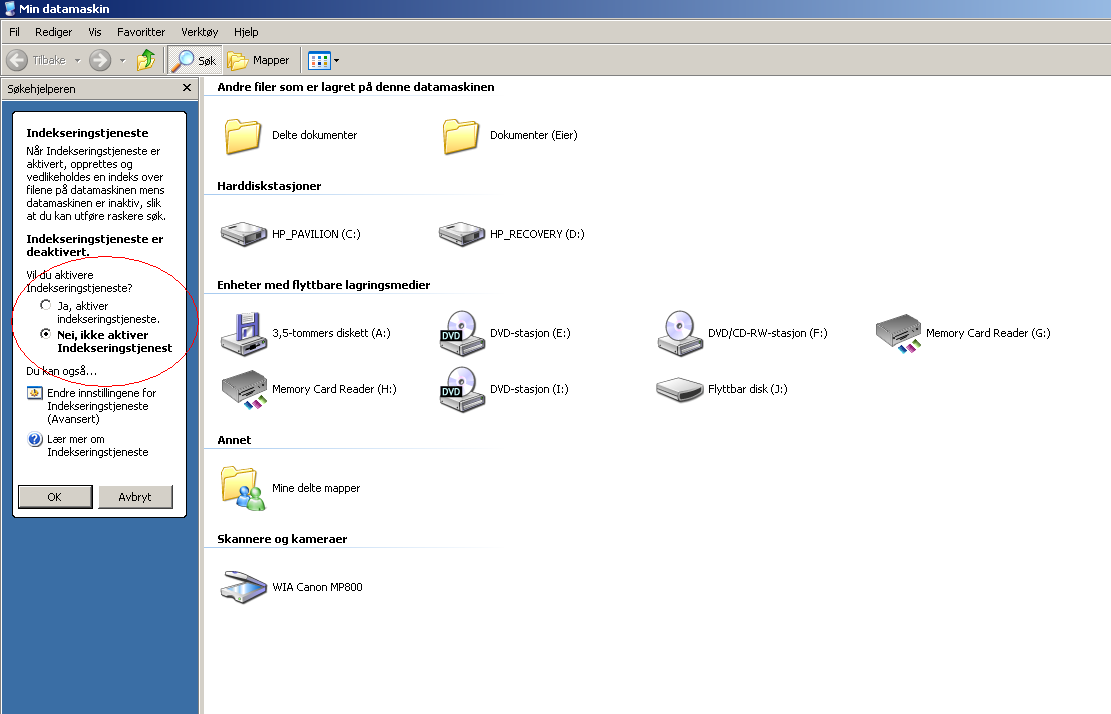The height and width of the screenshot is (714, 1111).
Task: Select the HP_PAVILION (C:) drive icon
Action: [244, 234]
